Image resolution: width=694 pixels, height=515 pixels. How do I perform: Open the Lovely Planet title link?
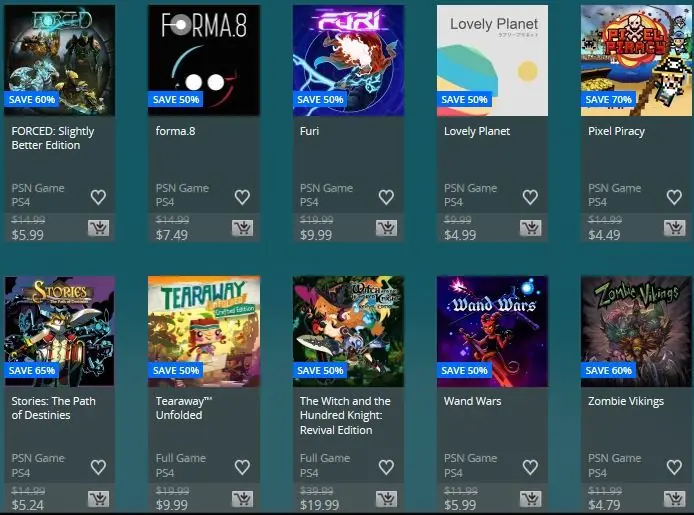click(x=477, y=131)
